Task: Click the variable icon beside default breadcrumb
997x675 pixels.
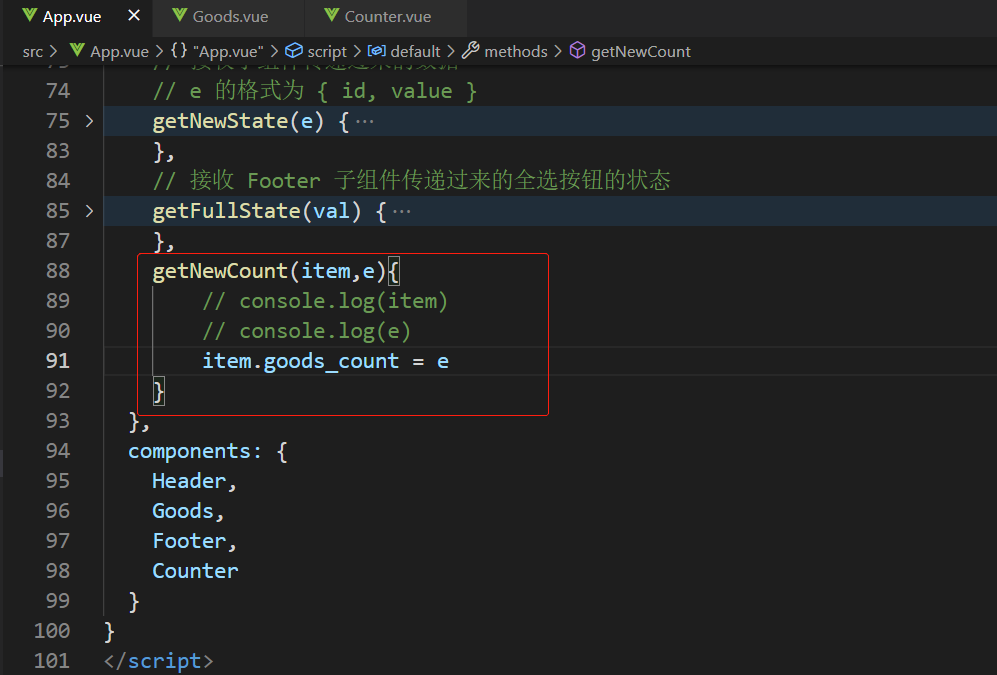Action: coord(376,50)
